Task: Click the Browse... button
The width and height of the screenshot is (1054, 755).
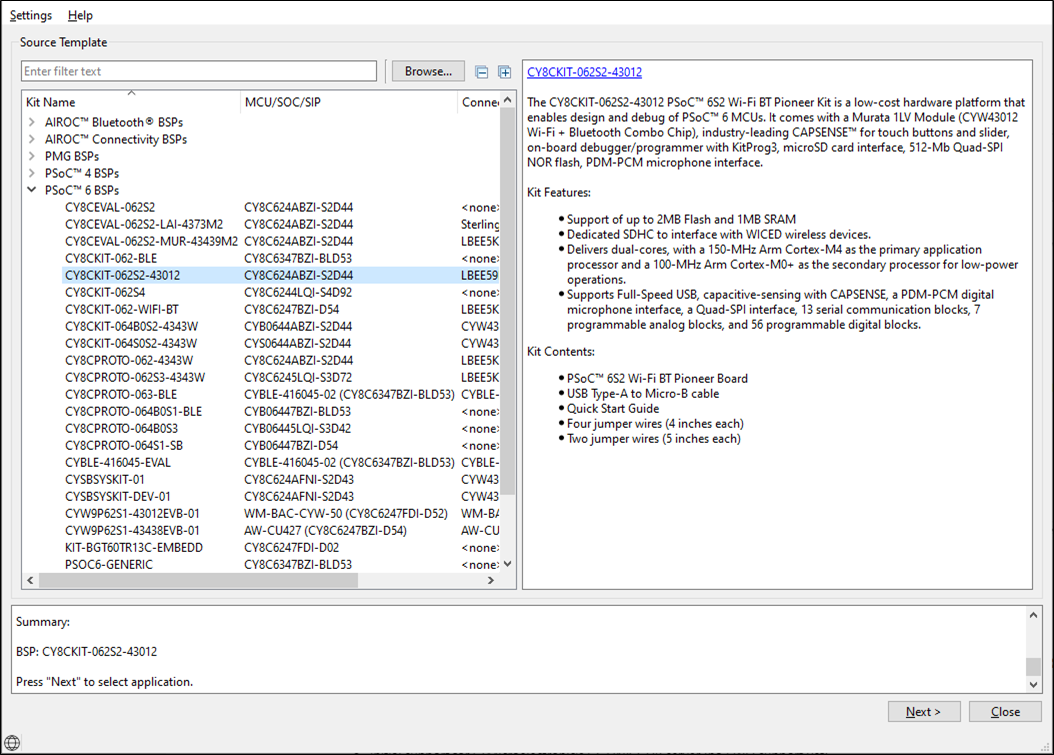Action: click(x=428, y=71)
